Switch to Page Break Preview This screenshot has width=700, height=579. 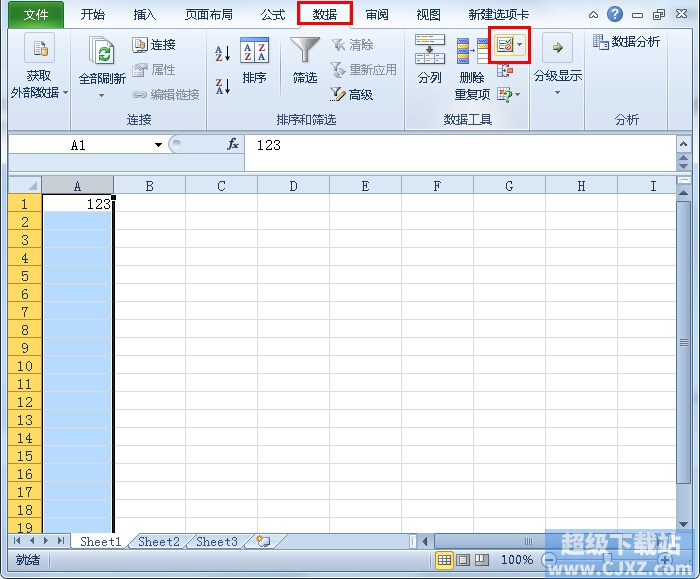[482, 559]
